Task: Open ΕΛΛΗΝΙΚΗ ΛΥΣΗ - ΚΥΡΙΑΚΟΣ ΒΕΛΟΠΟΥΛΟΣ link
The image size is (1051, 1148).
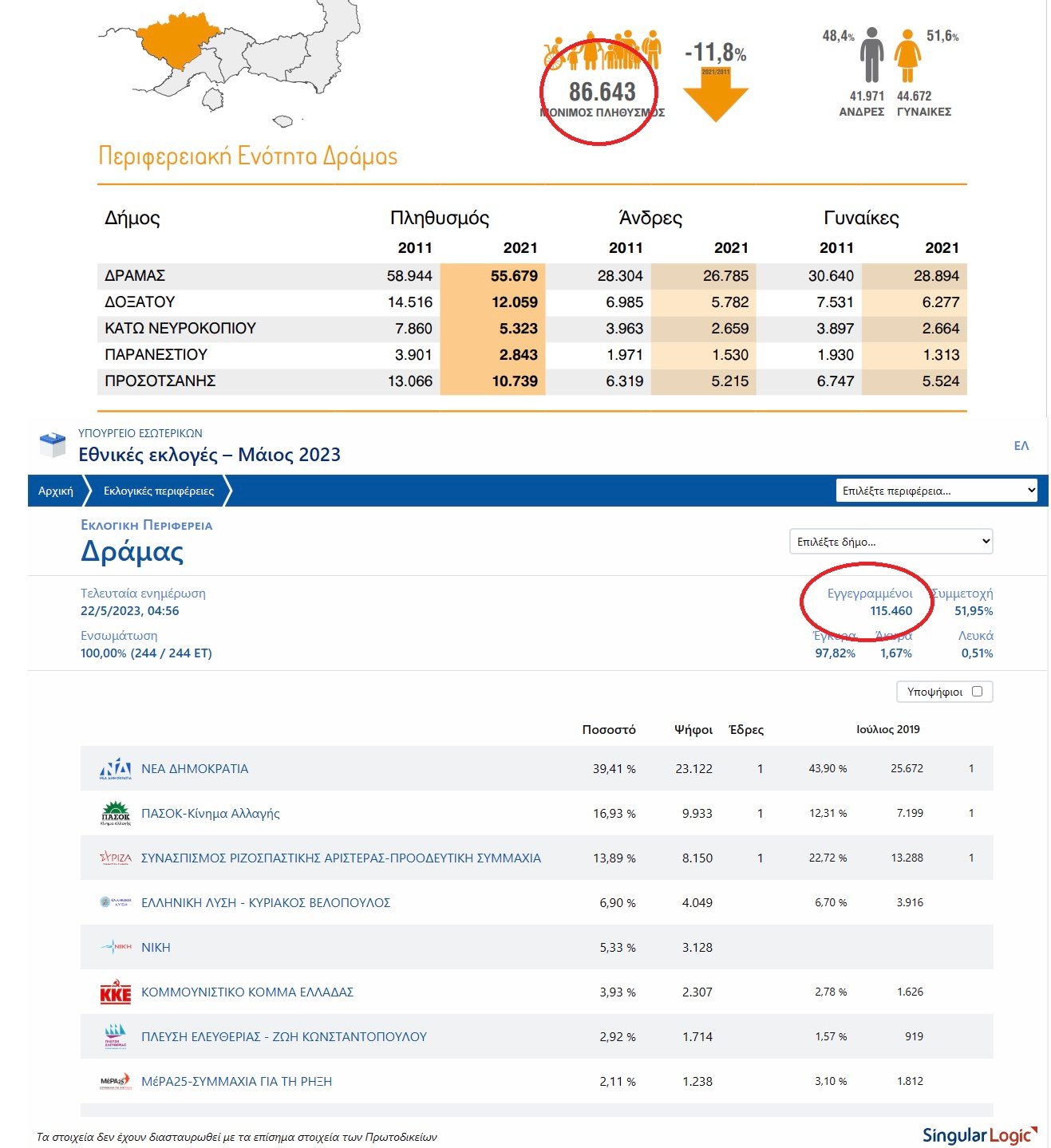Action: [266, 903]
